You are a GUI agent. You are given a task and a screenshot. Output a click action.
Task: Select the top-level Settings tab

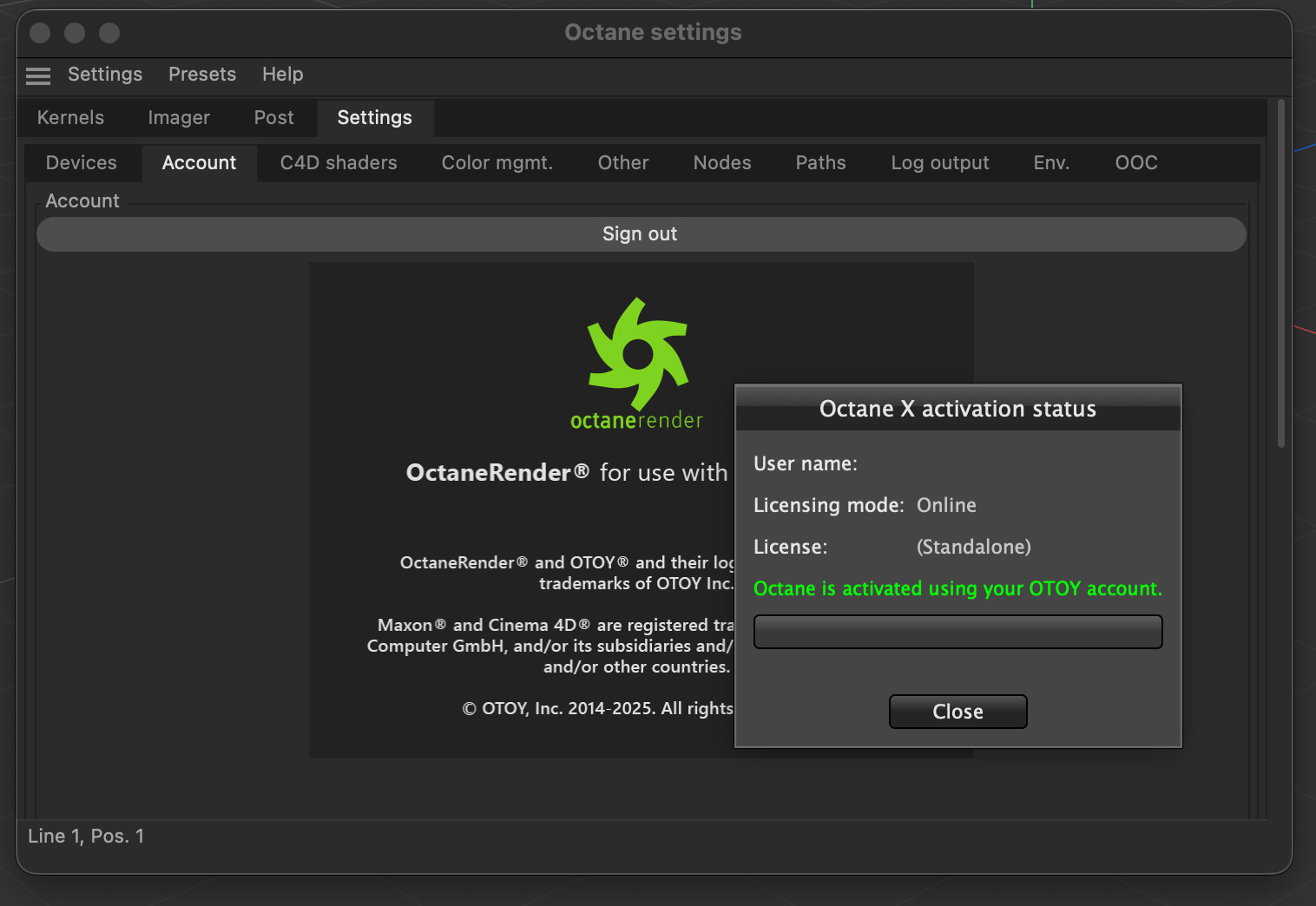point(375,118)
